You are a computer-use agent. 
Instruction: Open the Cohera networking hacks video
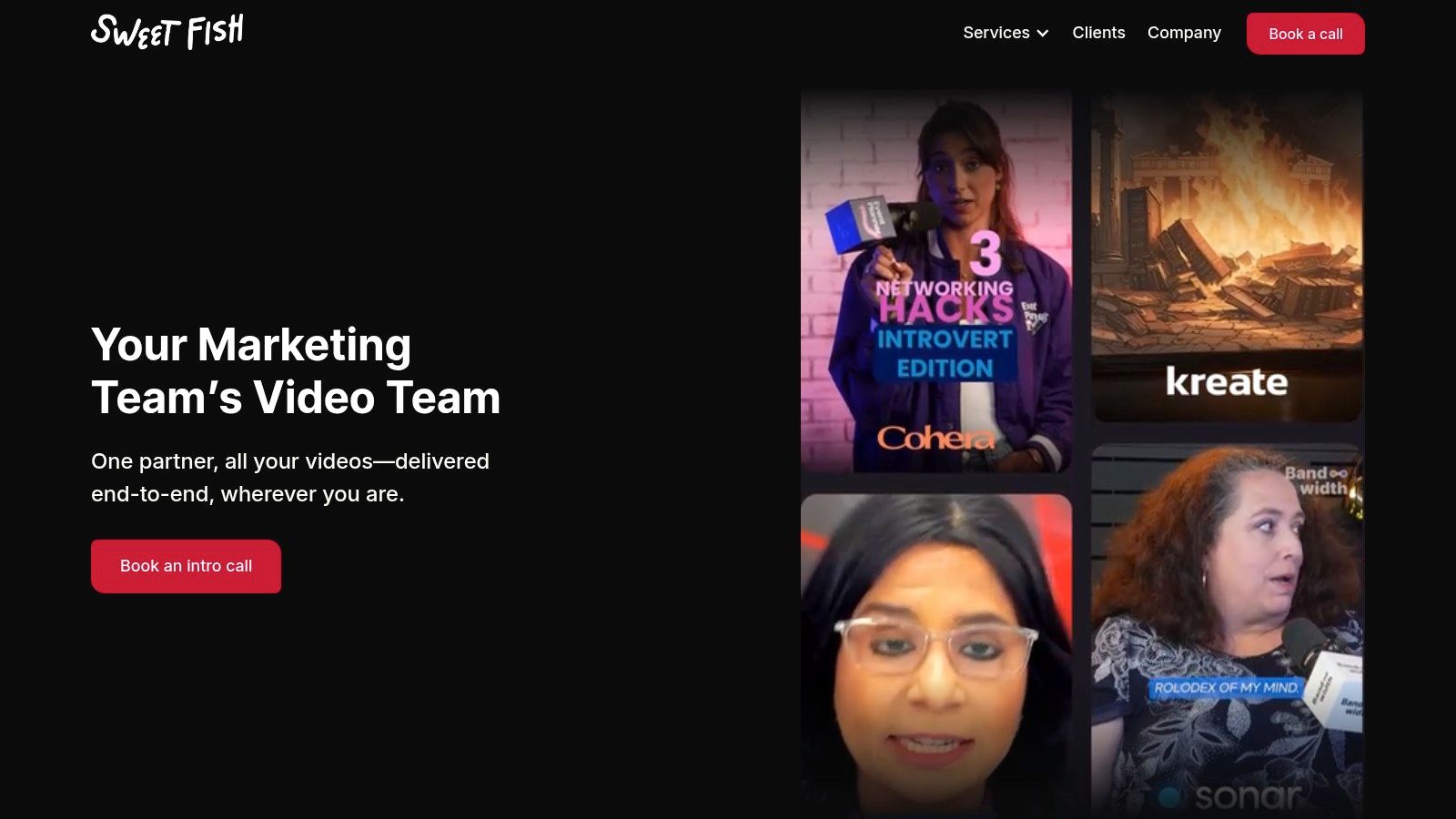click(x=936, y=281)
